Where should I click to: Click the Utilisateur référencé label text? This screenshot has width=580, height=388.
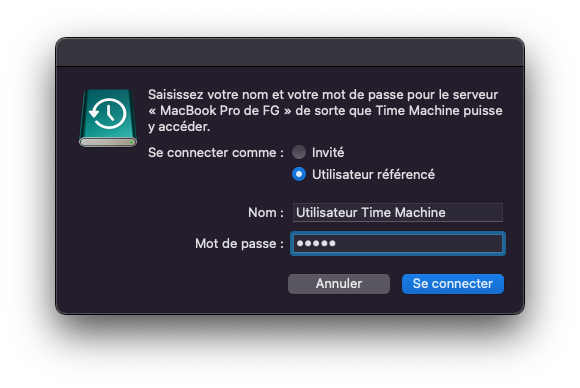click(x=373, y=174)
